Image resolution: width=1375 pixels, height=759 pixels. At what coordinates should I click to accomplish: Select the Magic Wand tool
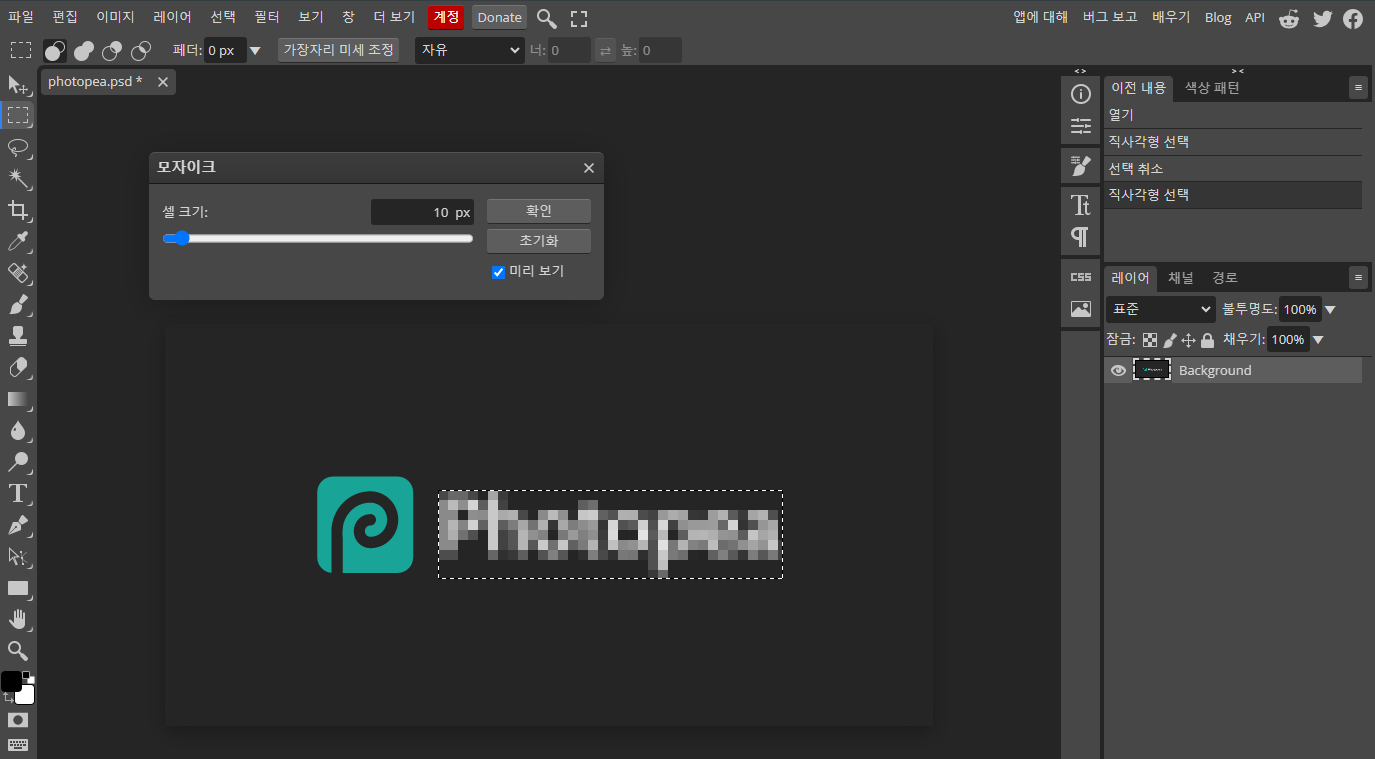click(x=18, y=179)
